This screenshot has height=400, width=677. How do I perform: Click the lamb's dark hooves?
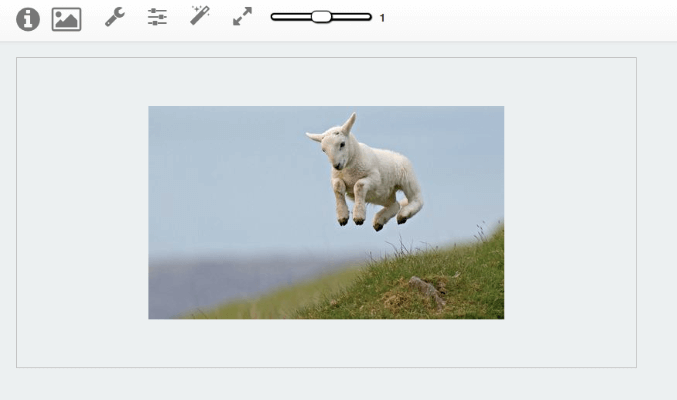tap(370, 222)
